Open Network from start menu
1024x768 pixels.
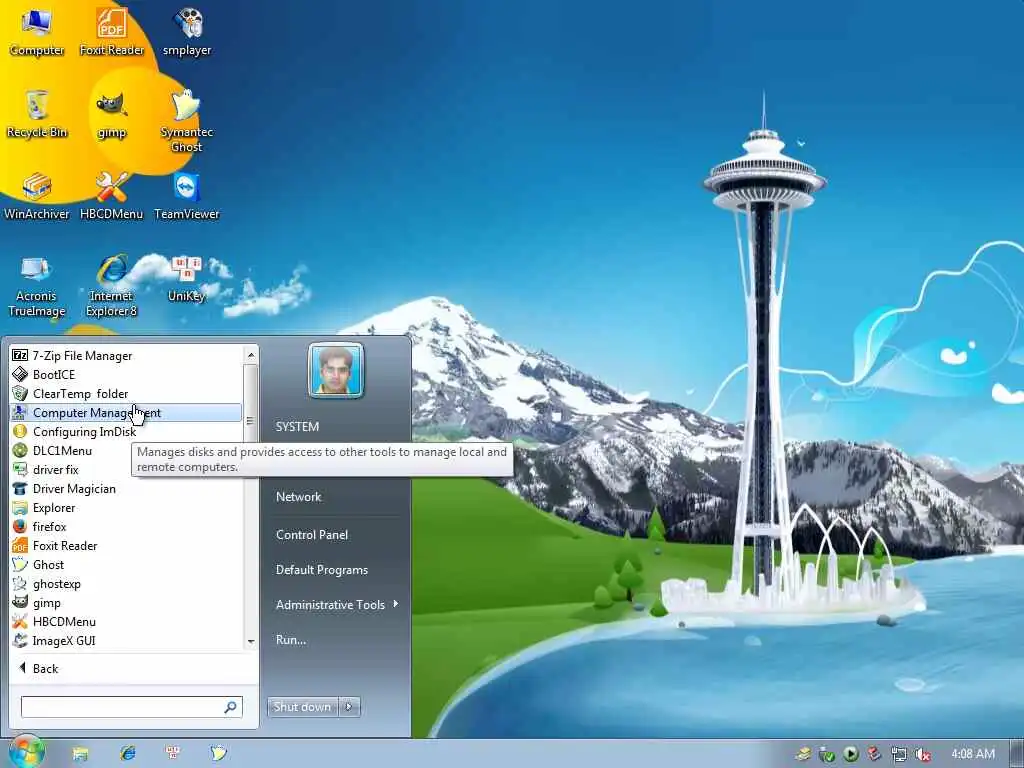(298, 497)
